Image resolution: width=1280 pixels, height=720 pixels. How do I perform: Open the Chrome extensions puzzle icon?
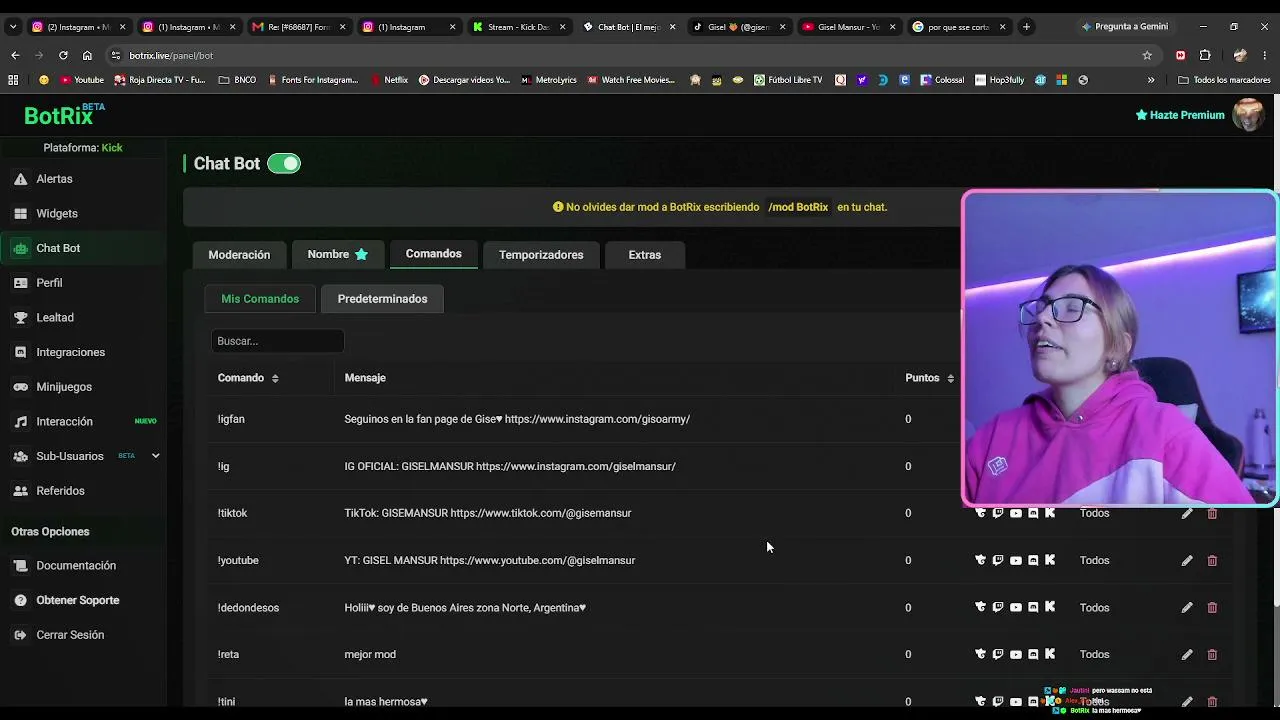click(1205, 55)
